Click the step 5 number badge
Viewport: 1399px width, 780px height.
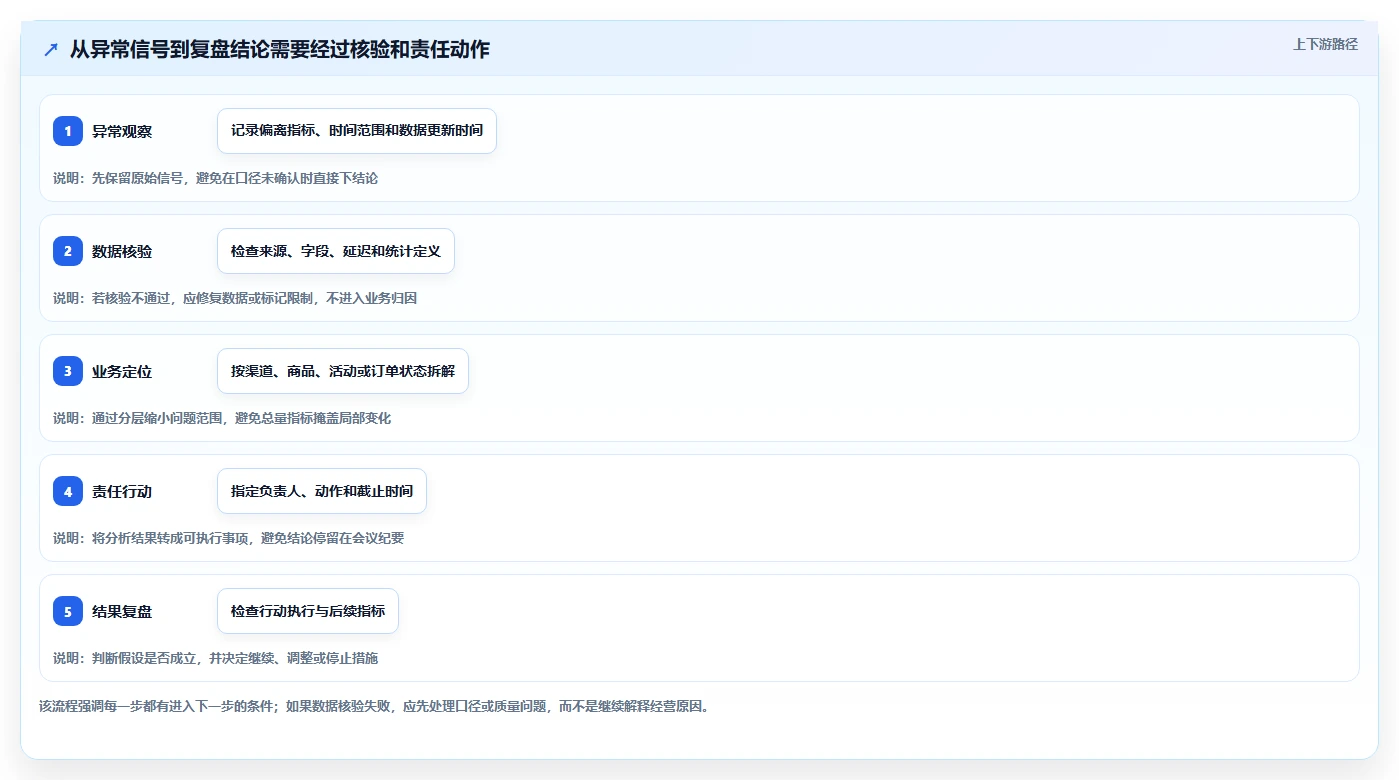[68, 611]
